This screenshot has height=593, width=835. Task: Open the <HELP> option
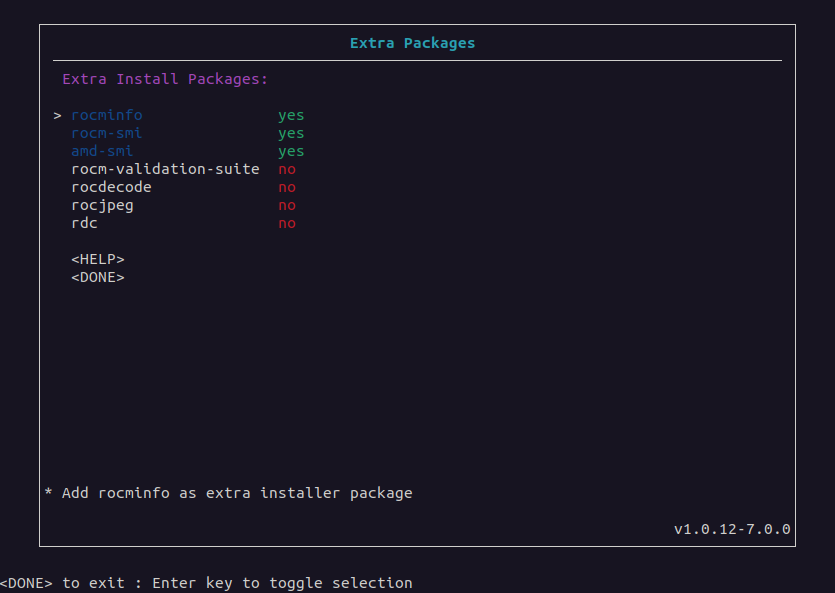[98, 259]
